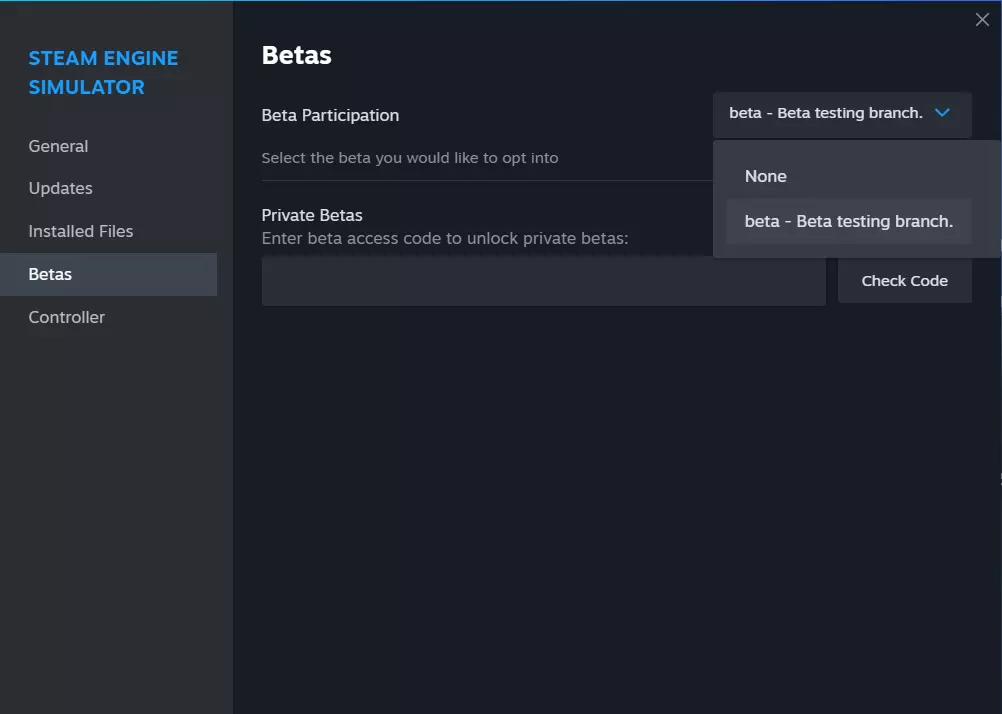Go to Installed Files section
Image resolution: width=1002 pixels, height=714 pixels.
click(80, 231)
